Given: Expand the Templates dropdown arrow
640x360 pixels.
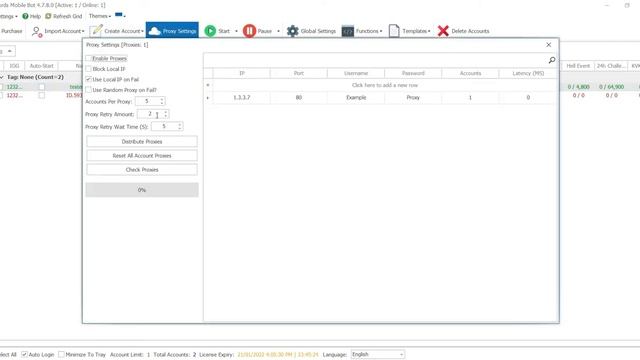Looking at the screenshot, I should pos(429,31).
